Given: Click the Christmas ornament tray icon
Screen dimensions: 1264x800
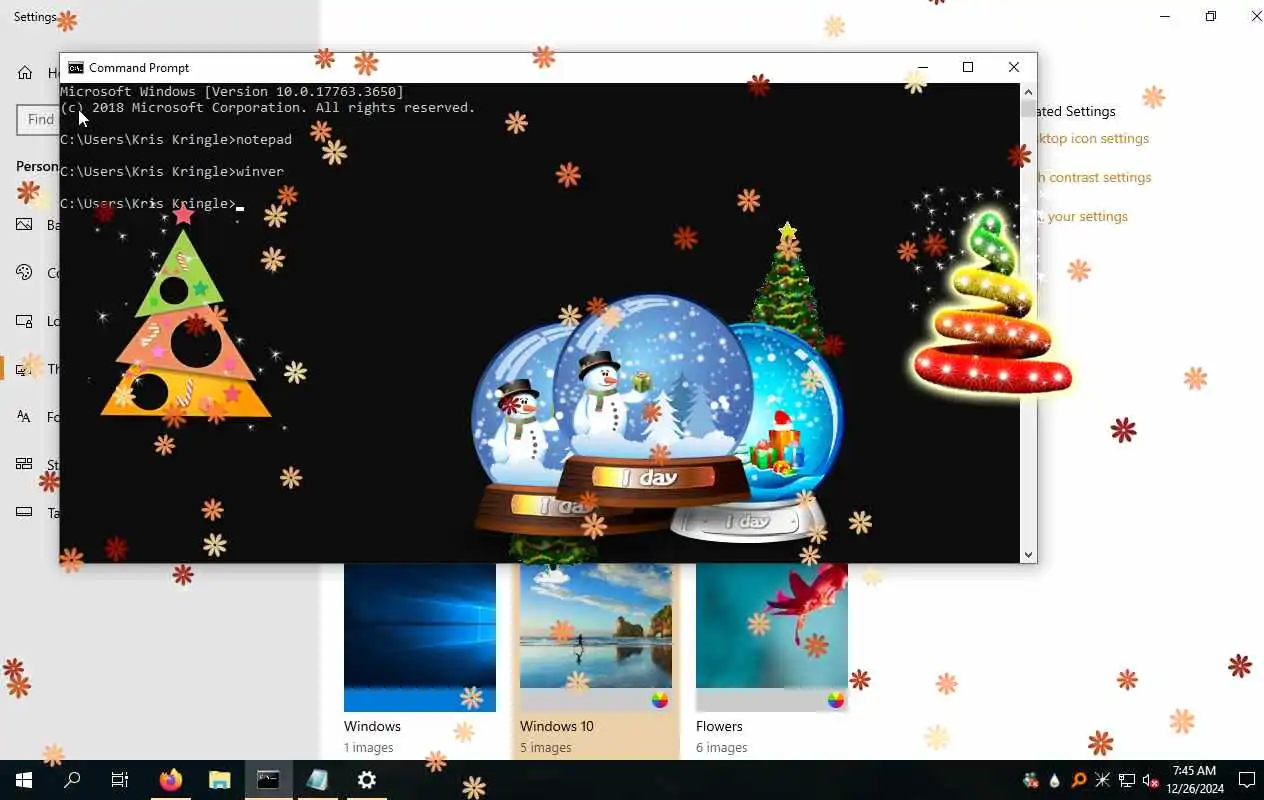Looking at the screenshot, I should pos(1031,780).
